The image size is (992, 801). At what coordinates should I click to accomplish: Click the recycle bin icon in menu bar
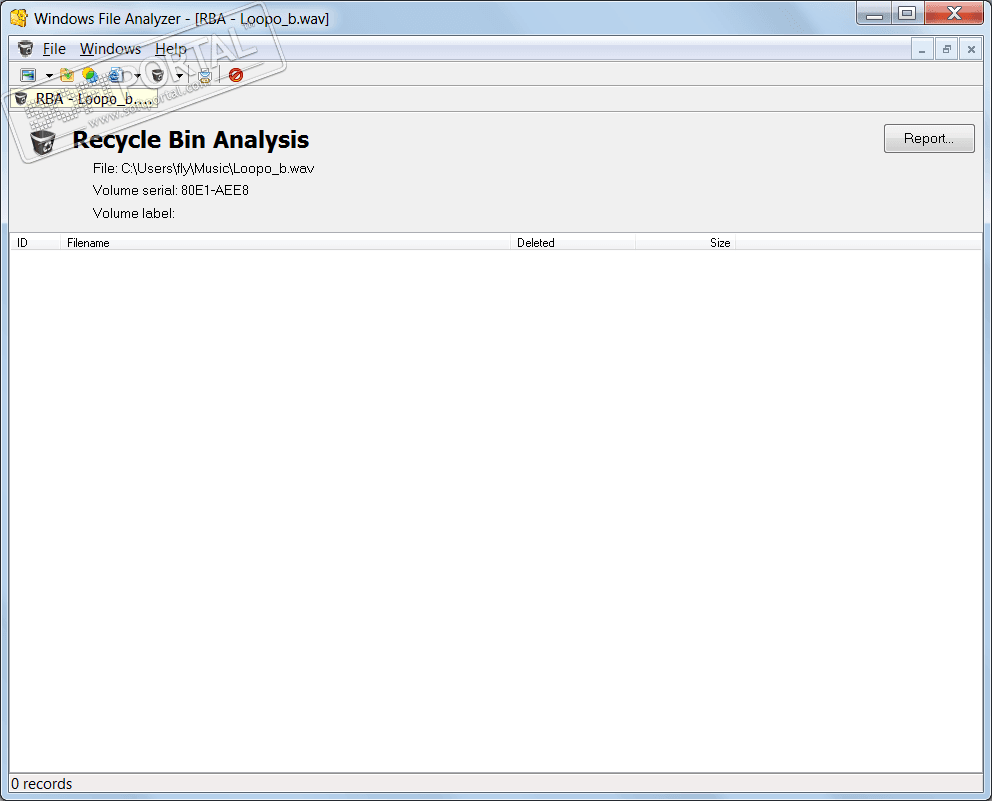(x=25, y=49)
